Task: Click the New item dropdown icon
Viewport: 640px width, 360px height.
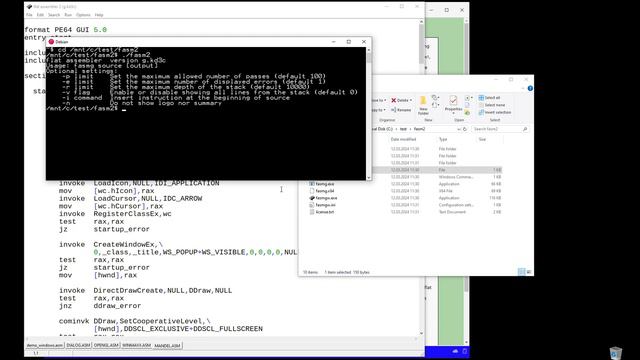Action: (x=435, y=98)
